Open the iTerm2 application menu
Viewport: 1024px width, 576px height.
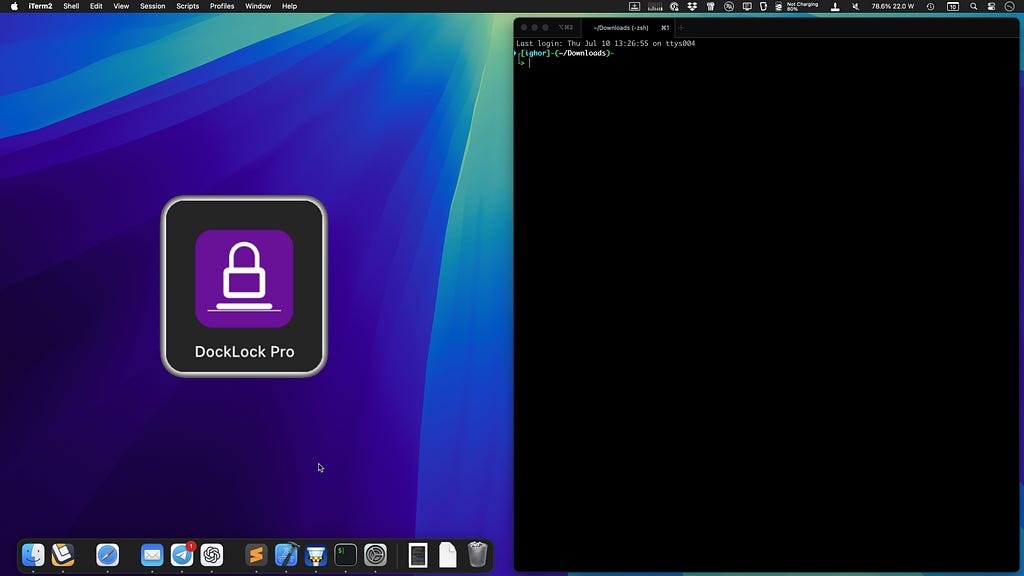point(40,7)
